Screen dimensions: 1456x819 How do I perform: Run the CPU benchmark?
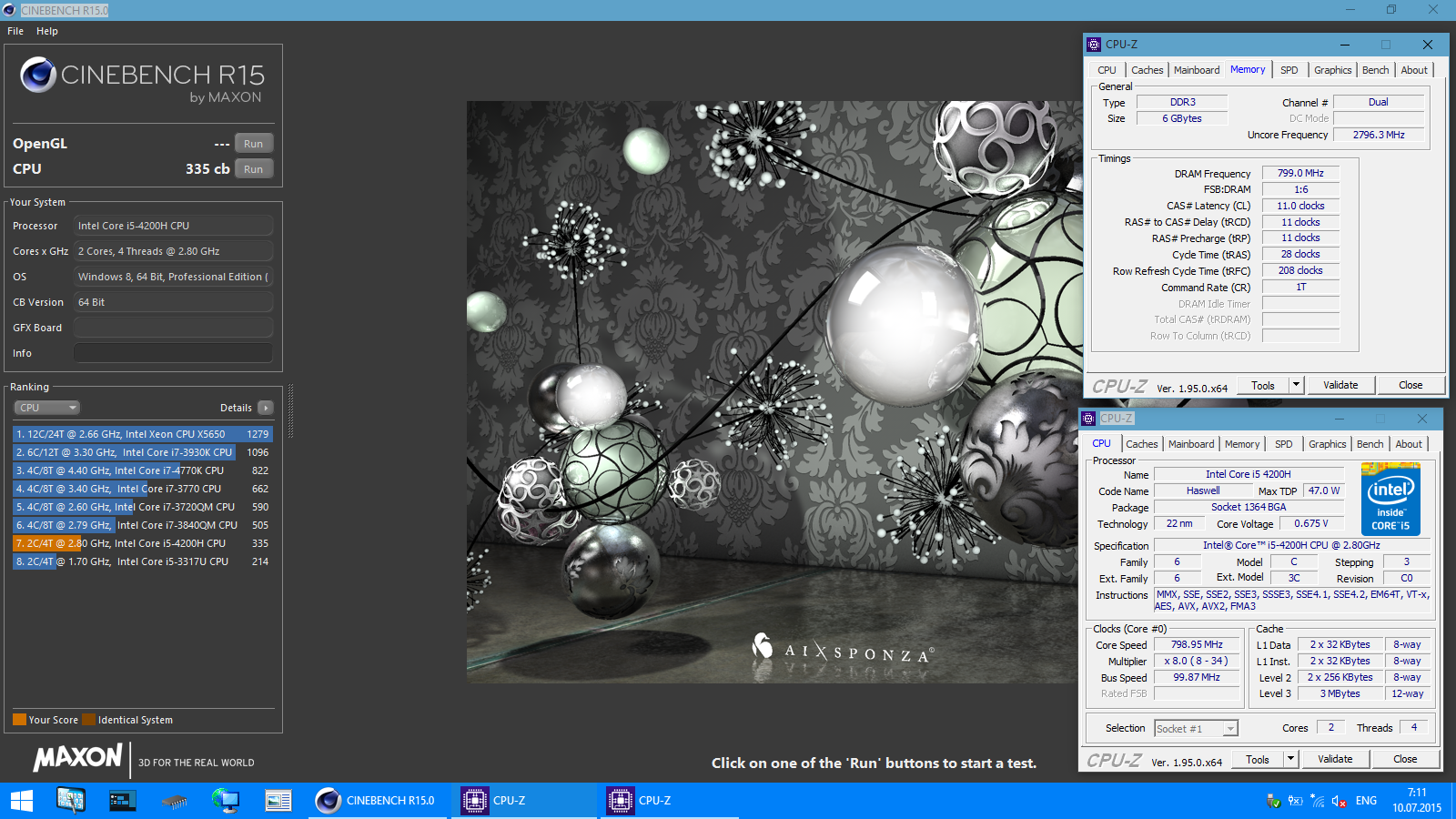(254, 169)
